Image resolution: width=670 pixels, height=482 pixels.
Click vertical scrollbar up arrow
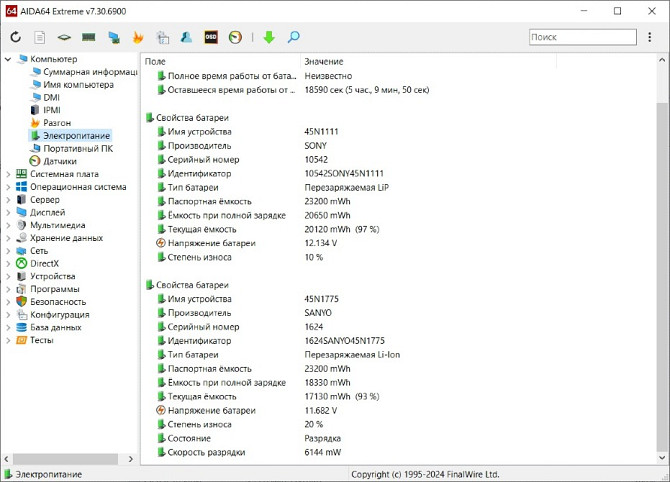[662, 60]
